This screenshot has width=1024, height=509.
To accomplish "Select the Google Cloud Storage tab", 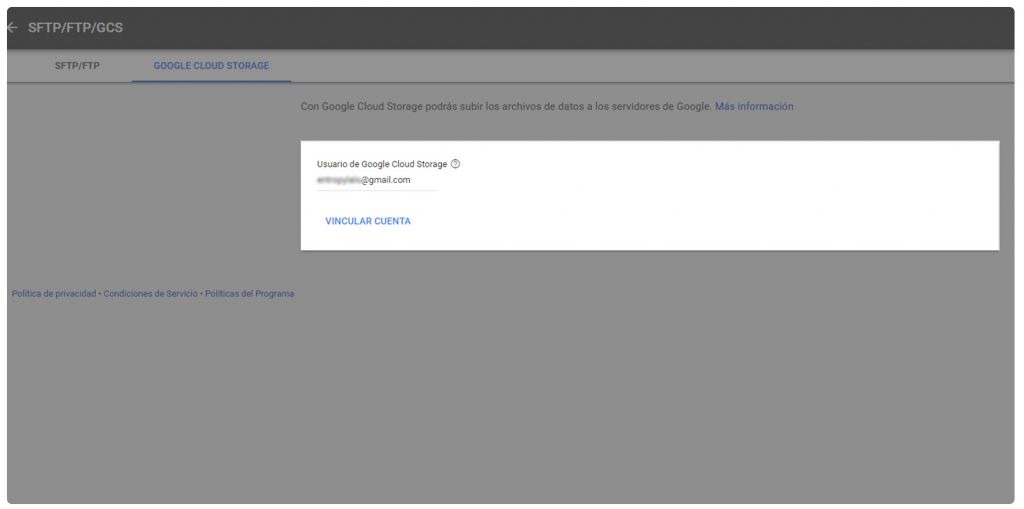I will click(x=212, y=66).
